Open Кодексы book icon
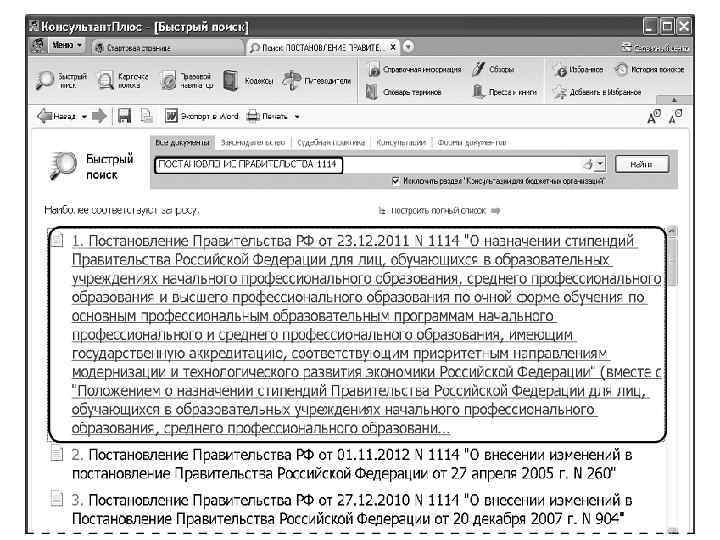The width and height of the screenshot is (720, 540). [x=231, y=80]
